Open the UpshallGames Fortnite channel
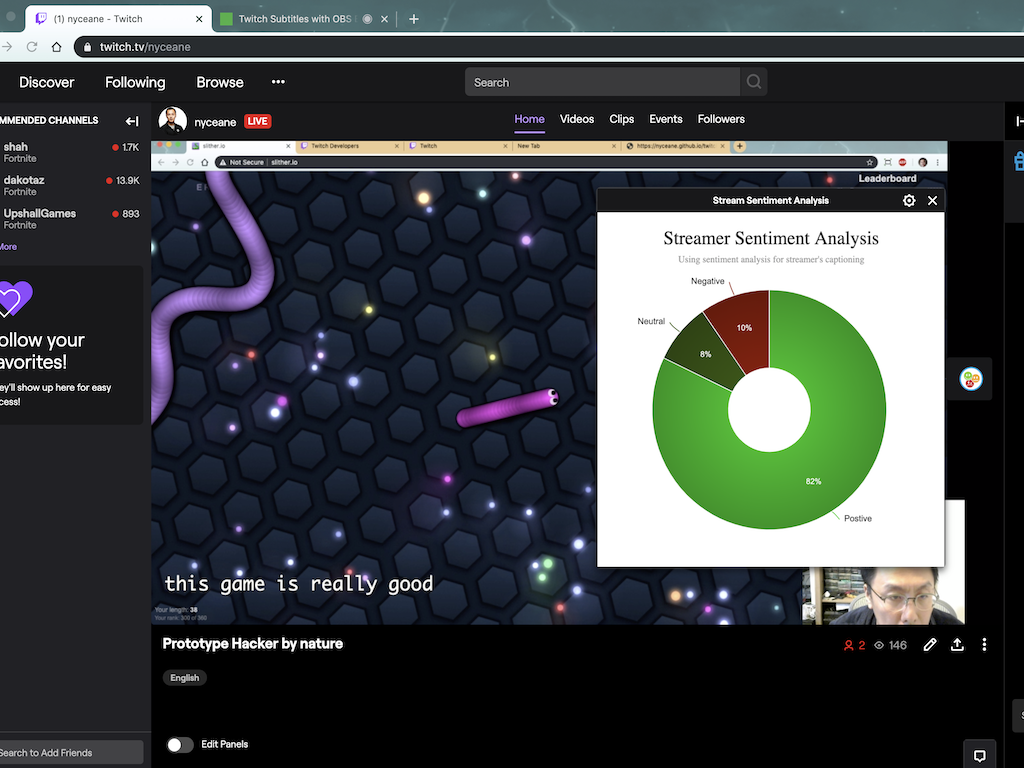 pos(71,219)
